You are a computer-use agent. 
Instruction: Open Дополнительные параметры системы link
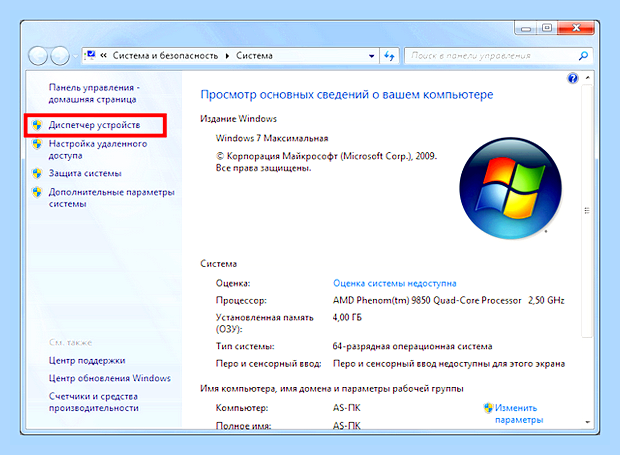(x=112, y=198)
